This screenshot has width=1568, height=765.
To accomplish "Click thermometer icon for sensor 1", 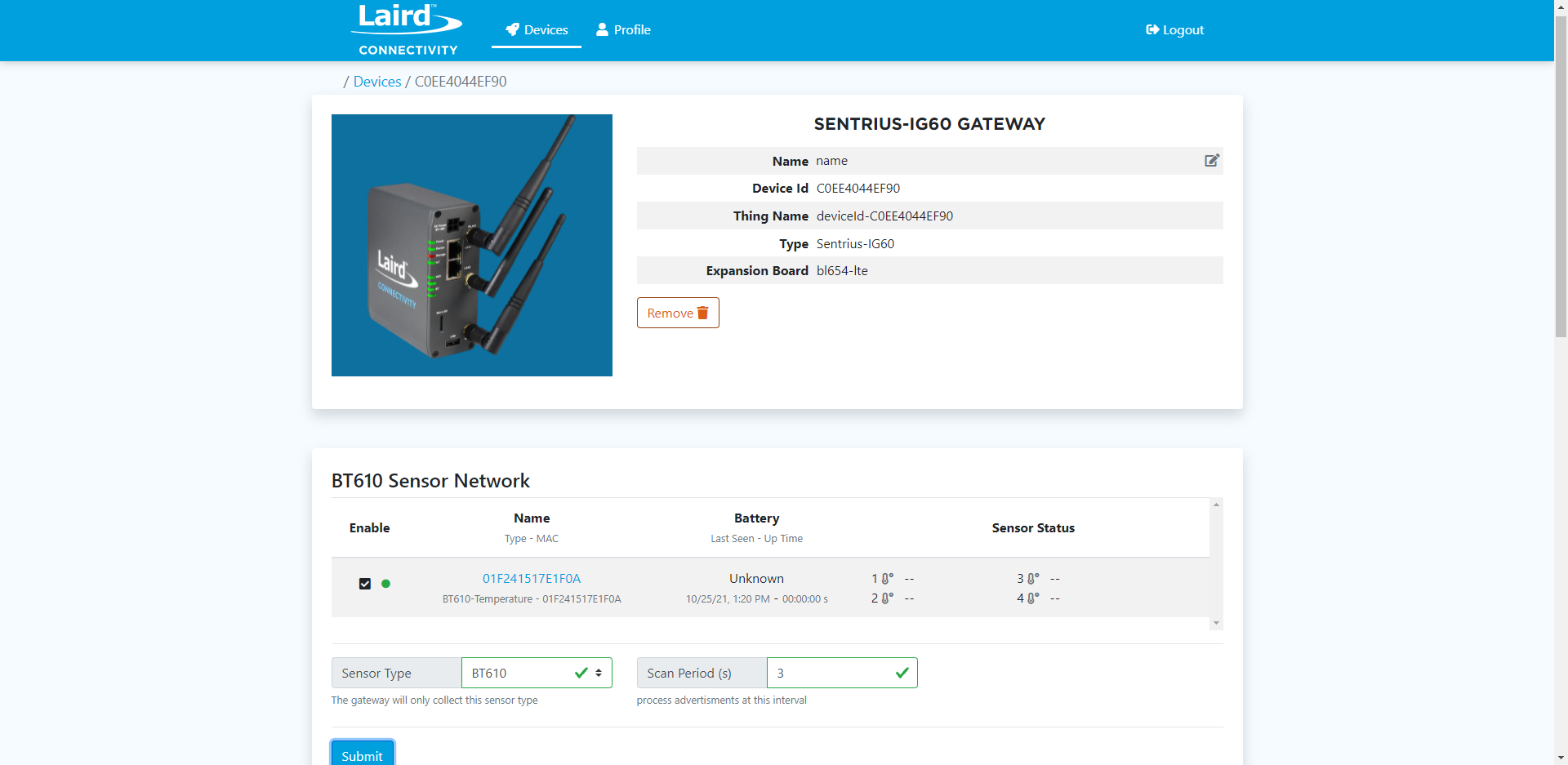I will 886,579.
